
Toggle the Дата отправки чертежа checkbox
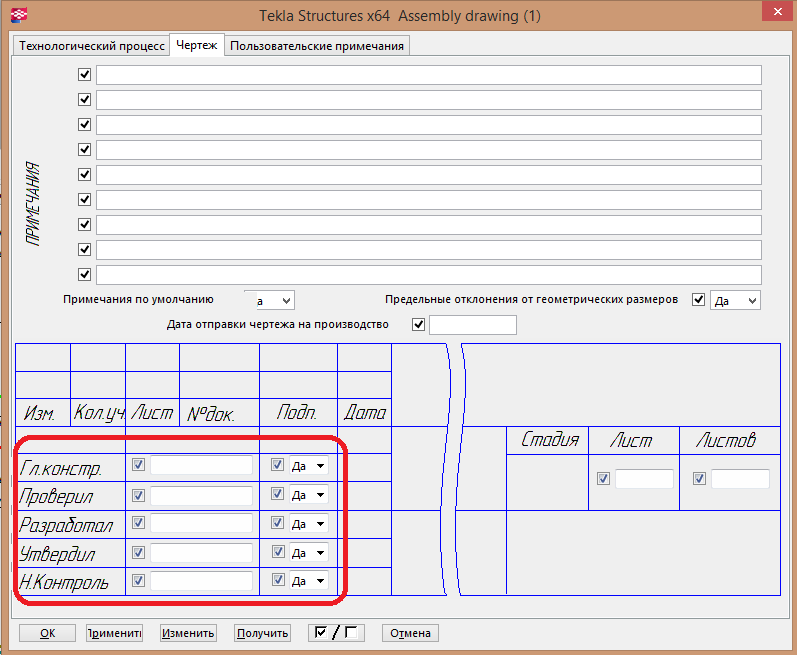[x=418, y=325]
